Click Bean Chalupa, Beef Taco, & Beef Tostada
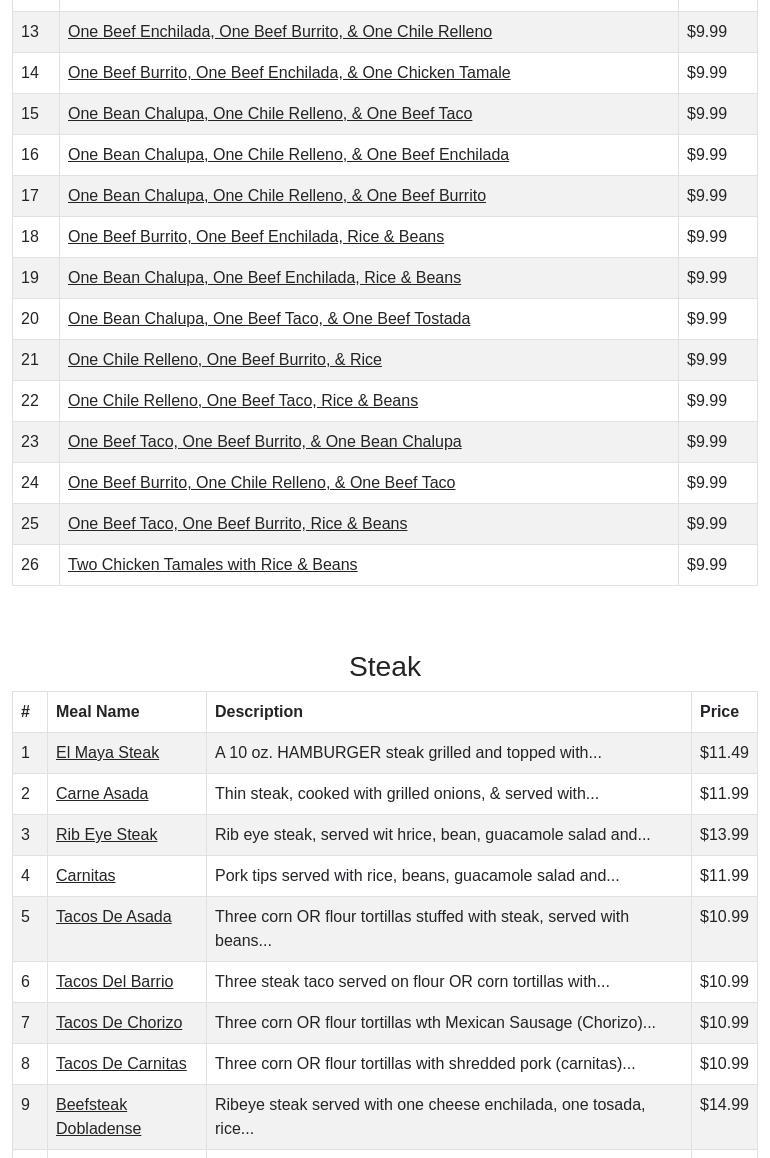 pyautogui.click(x=268, y=318)
